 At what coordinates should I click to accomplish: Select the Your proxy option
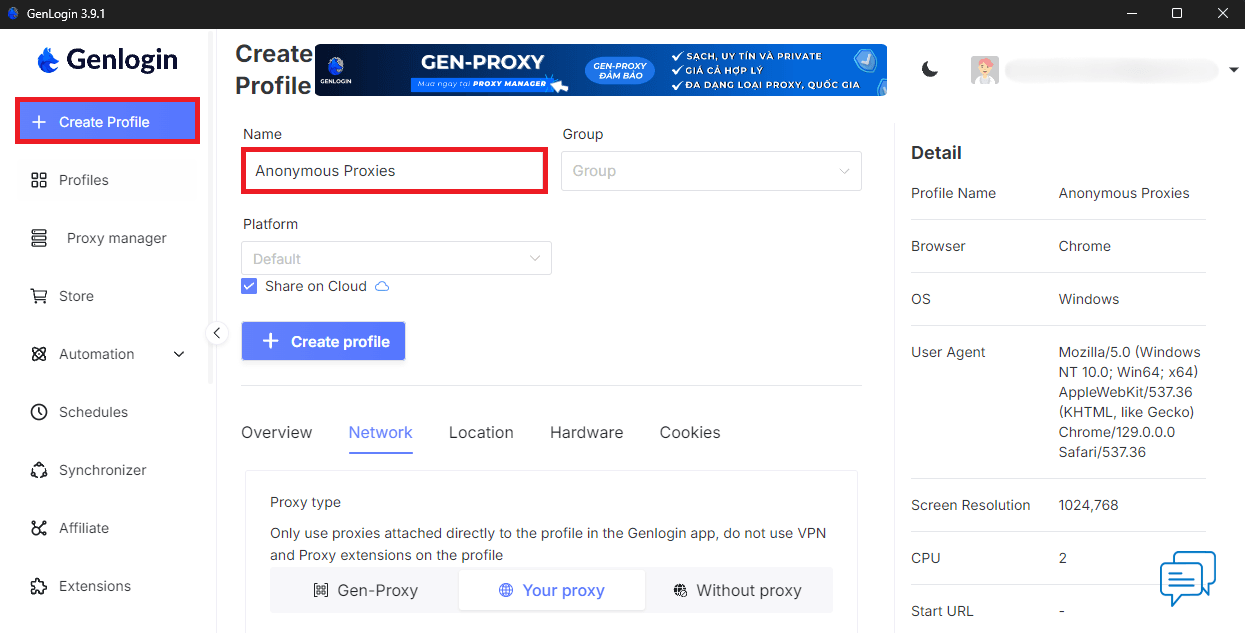[x=551, y=590]
